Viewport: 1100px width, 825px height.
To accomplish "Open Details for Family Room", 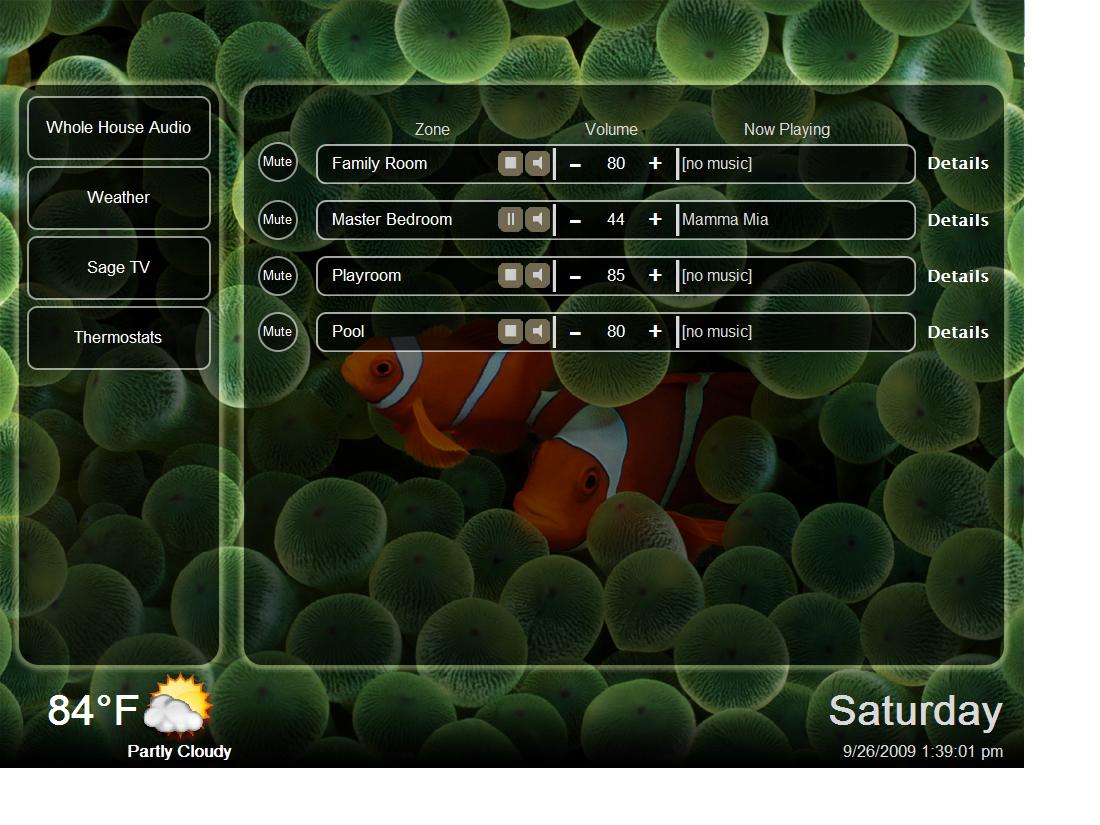I will point(958,163).
